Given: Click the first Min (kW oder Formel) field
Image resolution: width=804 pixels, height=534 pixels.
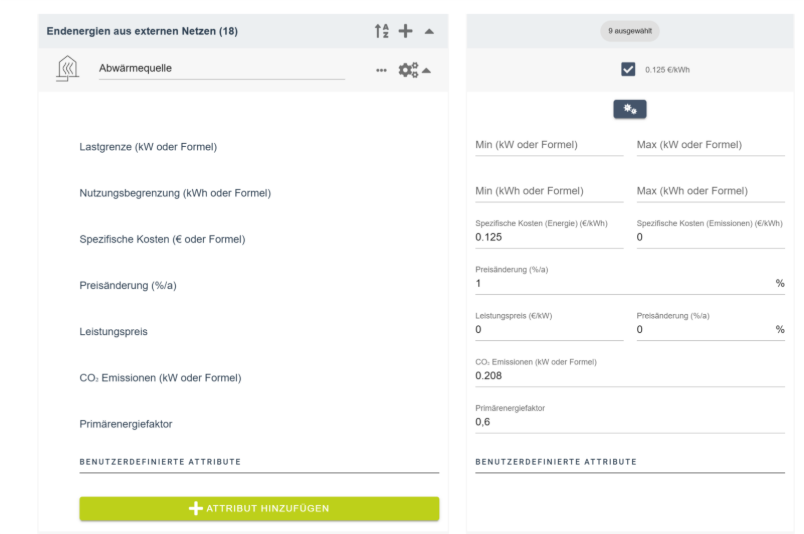Looking at the screenshot, I should (549, 145).
